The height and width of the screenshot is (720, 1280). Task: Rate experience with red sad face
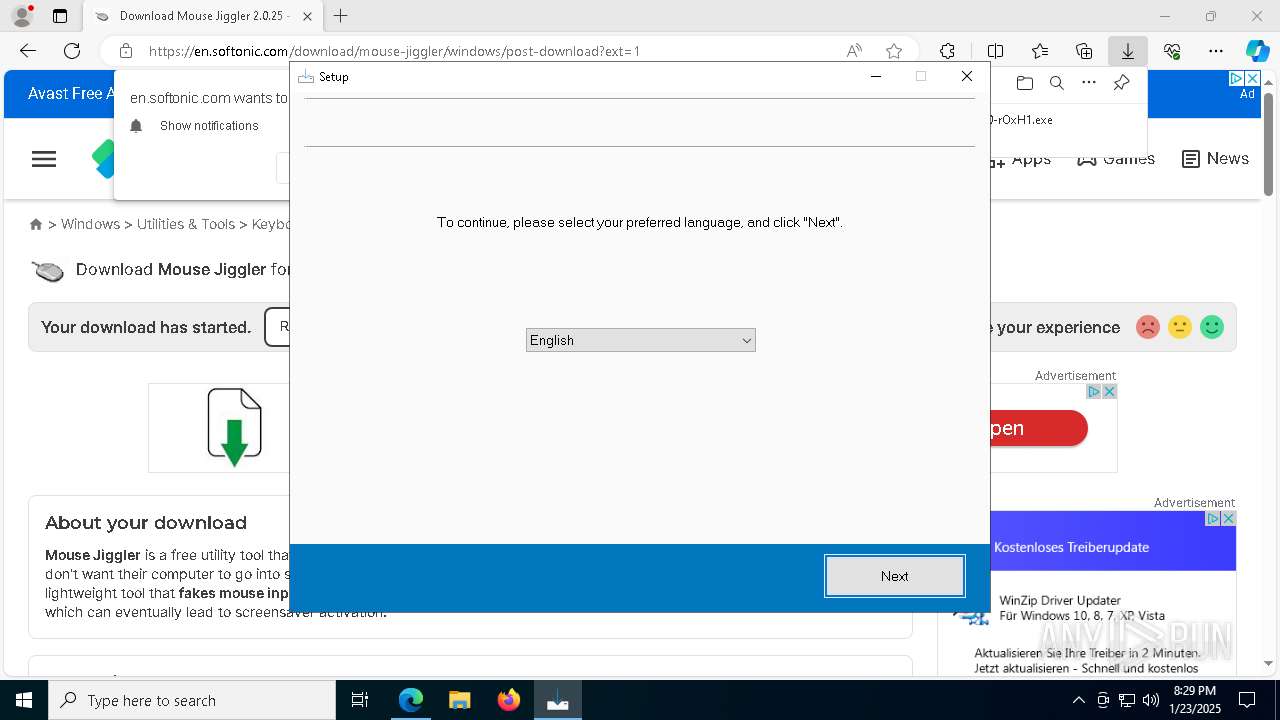1148,327
